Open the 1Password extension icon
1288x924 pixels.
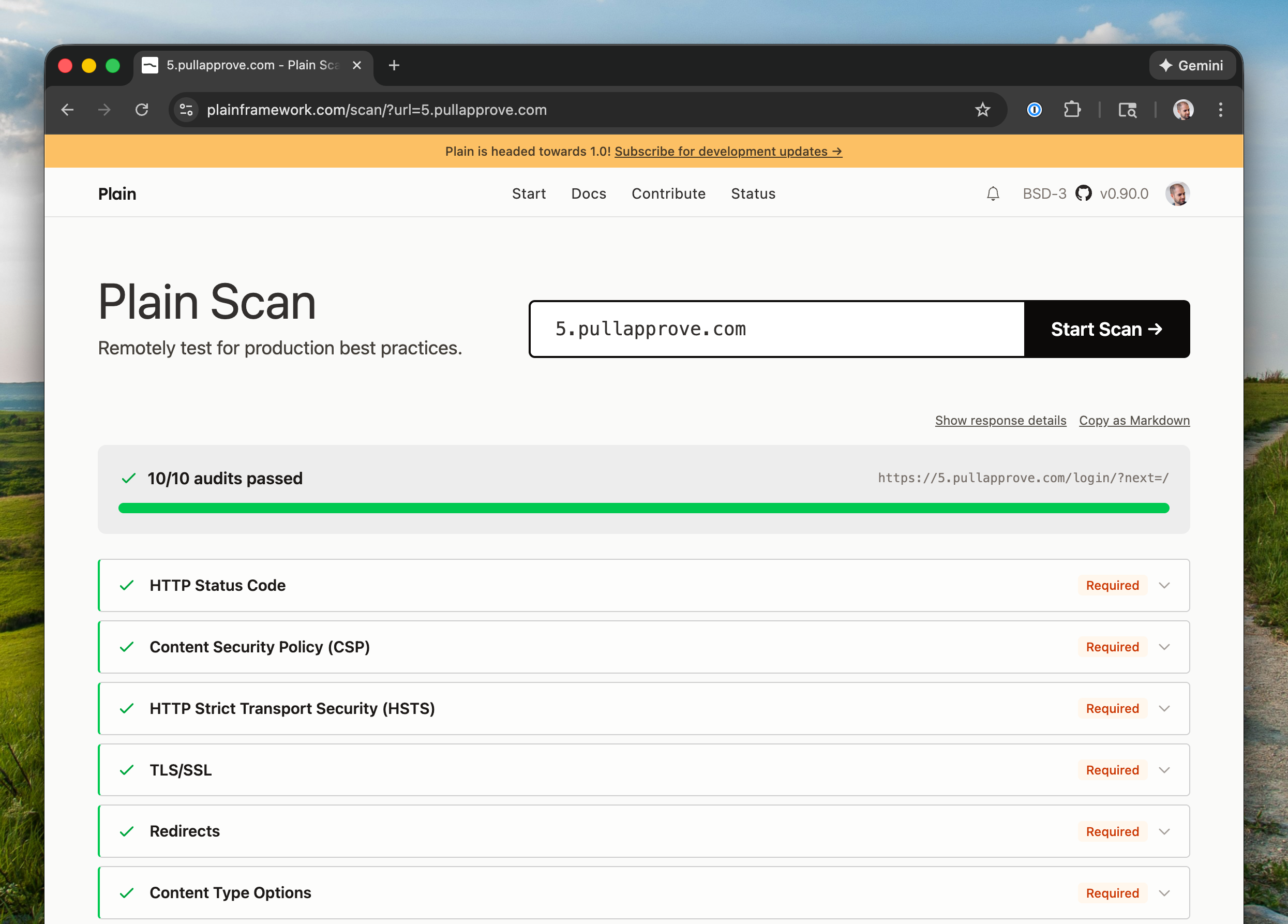pos(1034,110)
